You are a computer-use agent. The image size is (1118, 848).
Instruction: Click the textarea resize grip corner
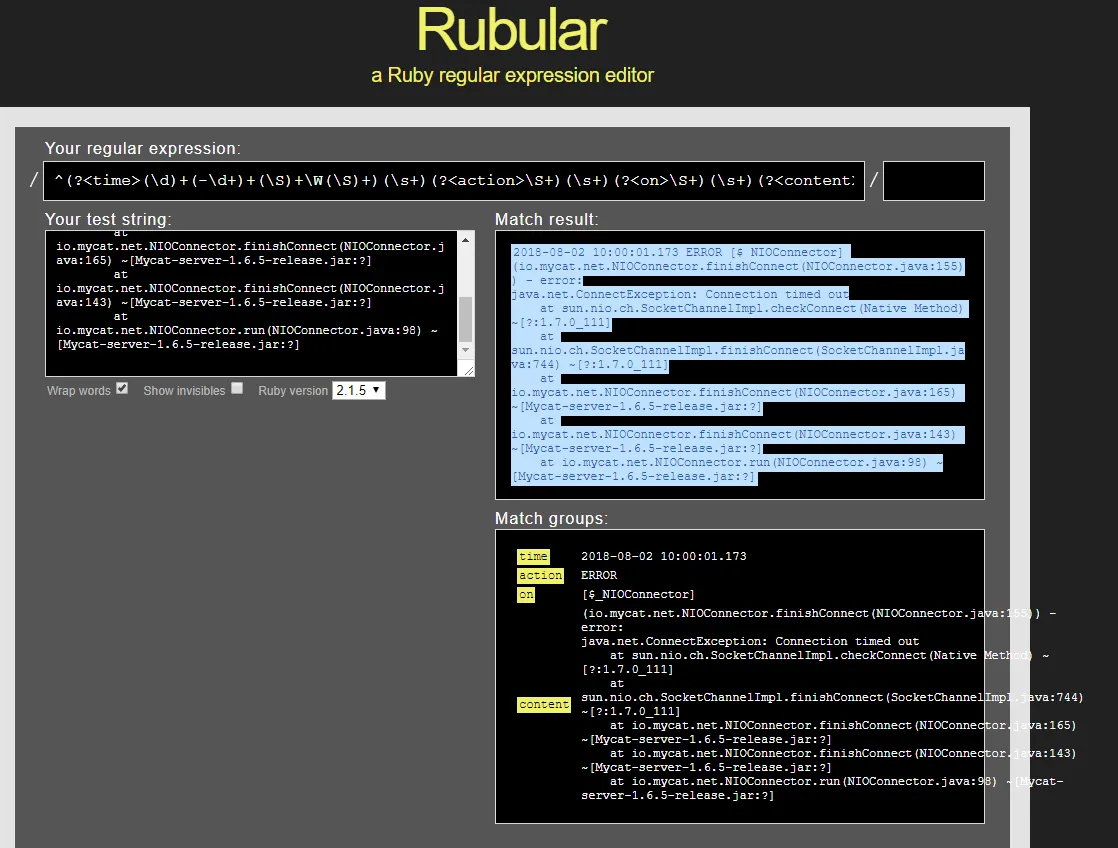tap(468, 370)
